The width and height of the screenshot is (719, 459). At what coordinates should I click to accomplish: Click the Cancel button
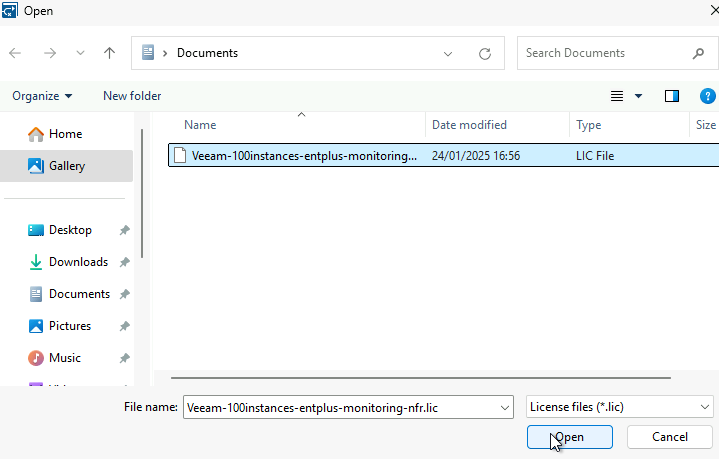coord(669,437)
